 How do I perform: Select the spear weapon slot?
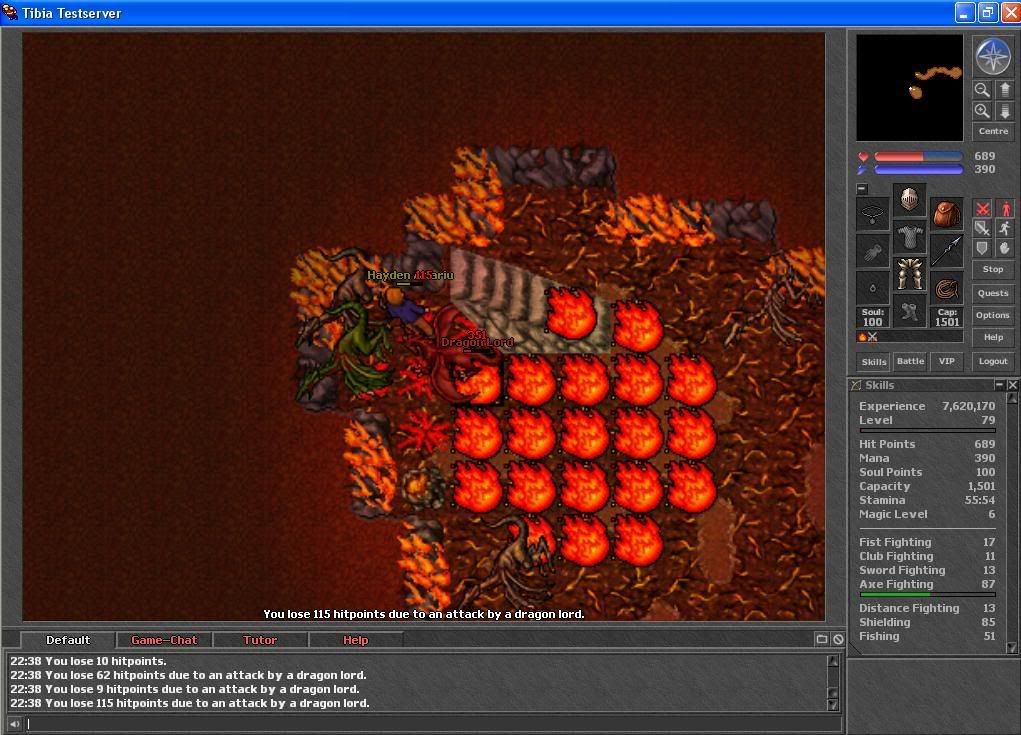[947, 251]
